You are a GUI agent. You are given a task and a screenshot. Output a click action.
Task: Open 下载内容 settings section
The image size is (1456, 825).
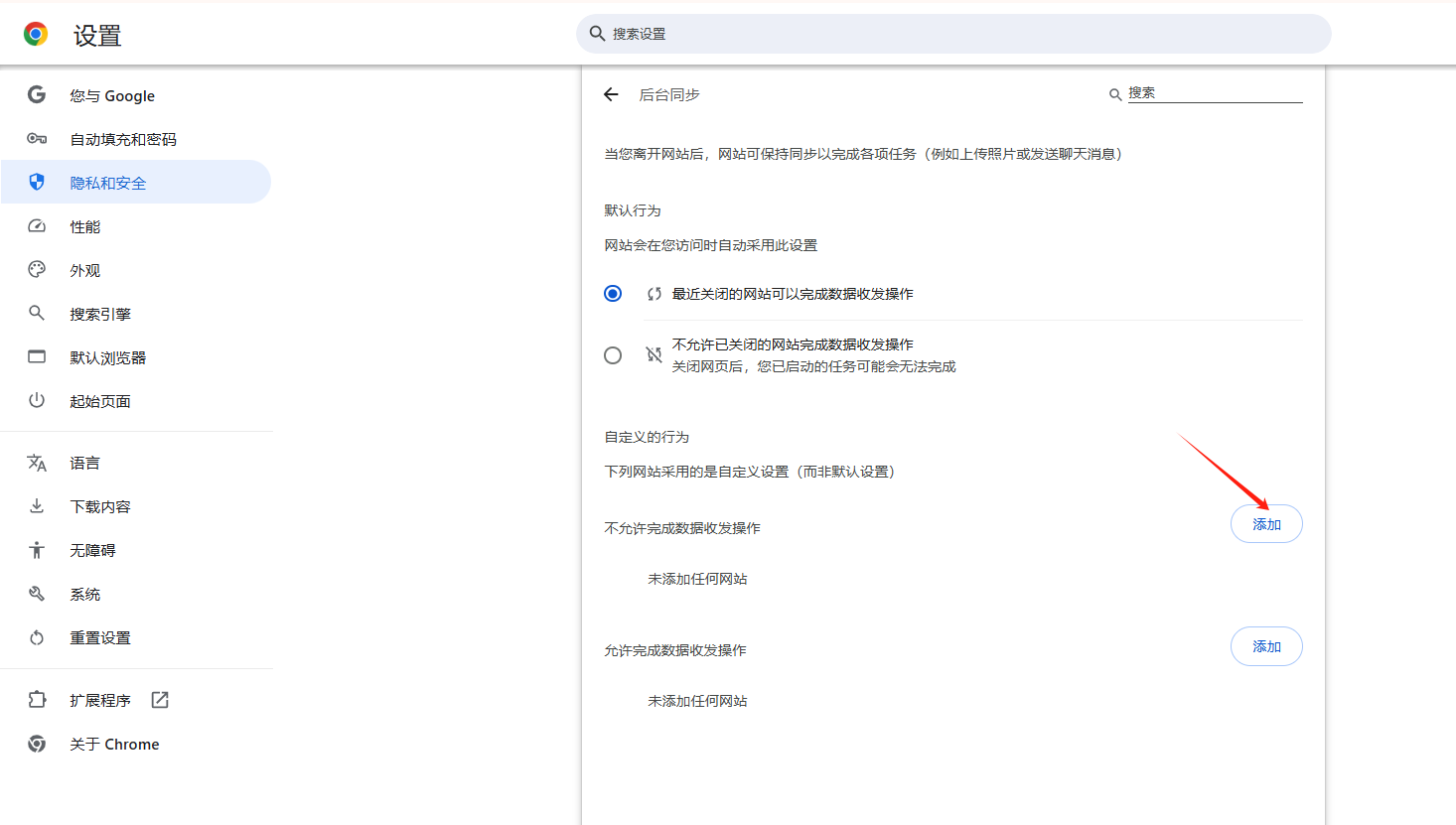coord(136,506)
